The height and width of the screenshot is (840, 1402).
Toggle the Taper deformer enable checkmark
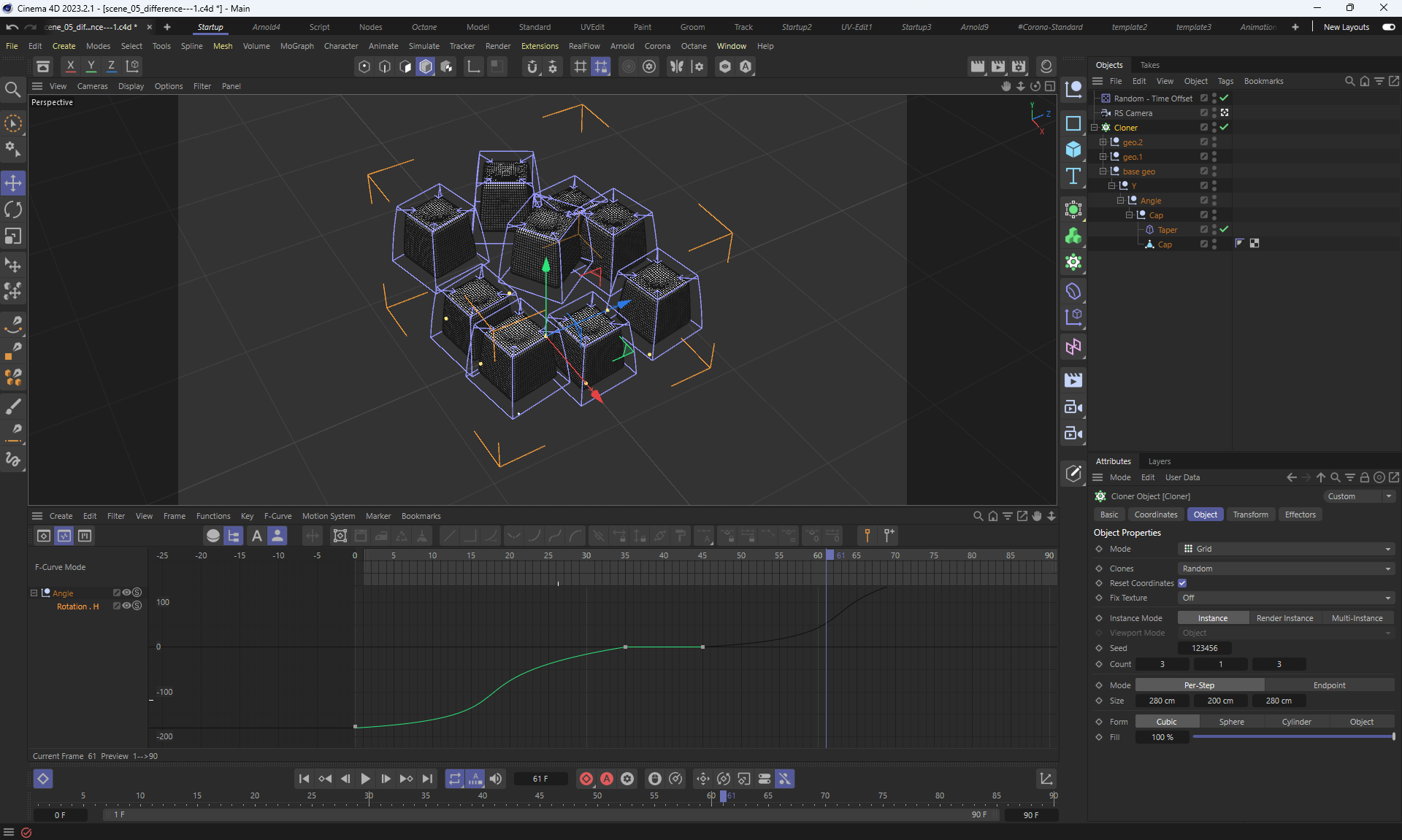(x=1224, y=229)
